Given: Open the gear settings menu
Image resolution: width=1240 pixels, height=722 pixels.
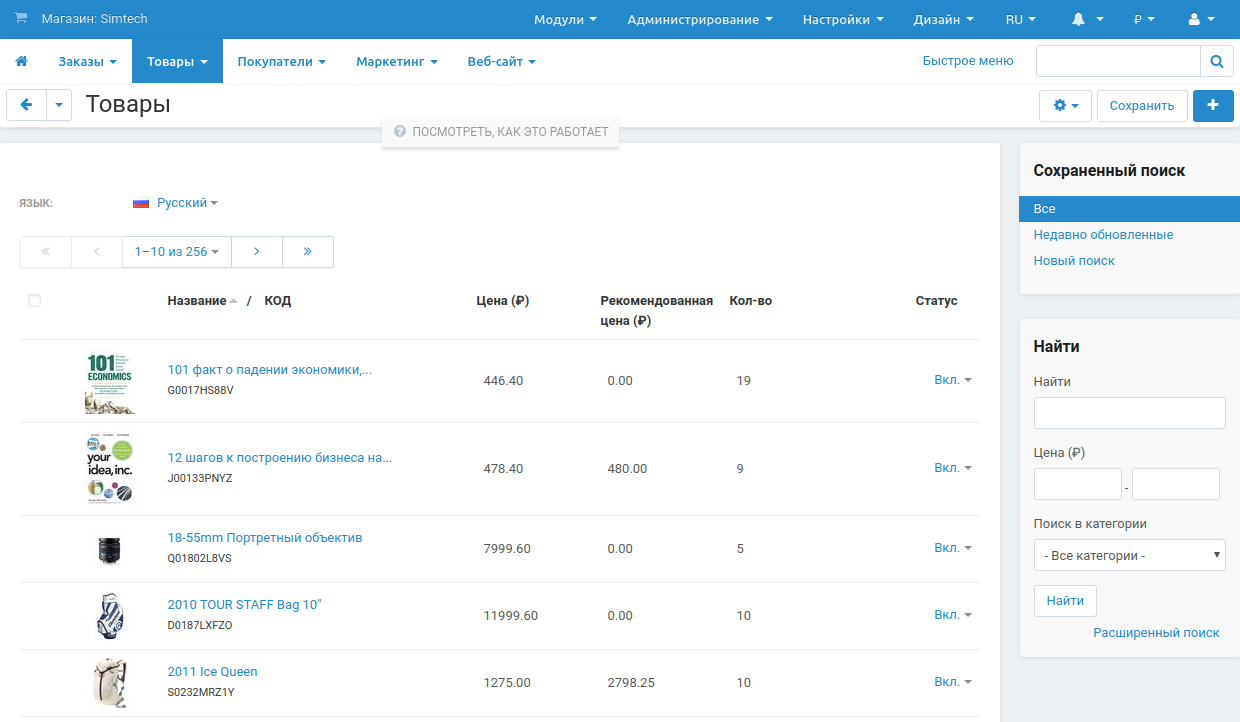Looking at the screenshot, I should tap(1065, 105).
